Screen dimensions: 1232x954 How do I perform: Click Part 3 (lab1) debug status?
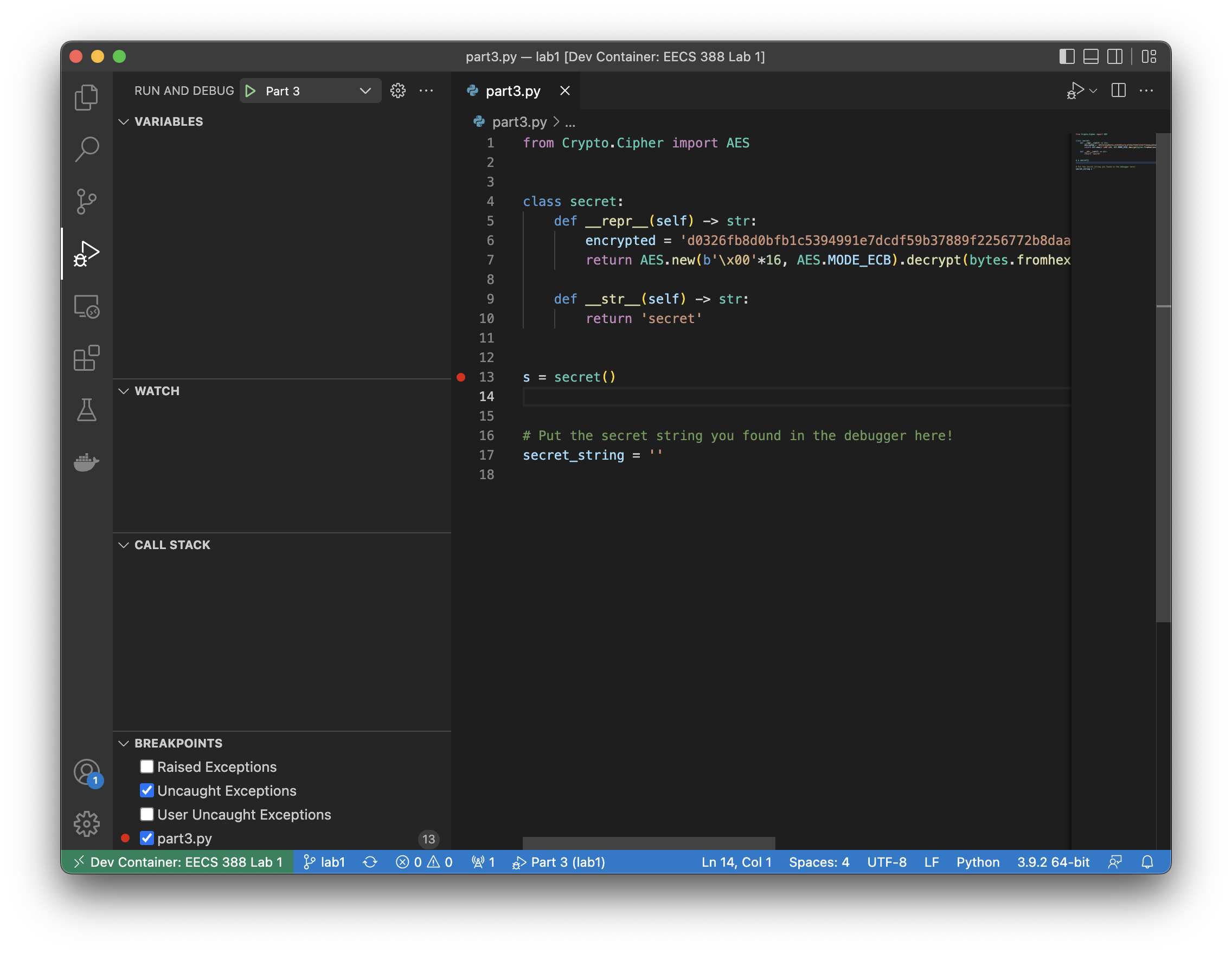click(559, 862)
